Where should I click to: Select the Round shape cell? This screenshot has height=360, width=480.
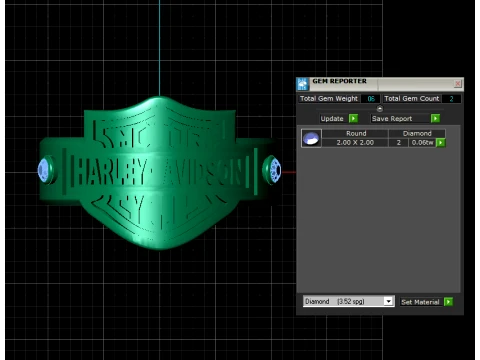click(355, 134)
